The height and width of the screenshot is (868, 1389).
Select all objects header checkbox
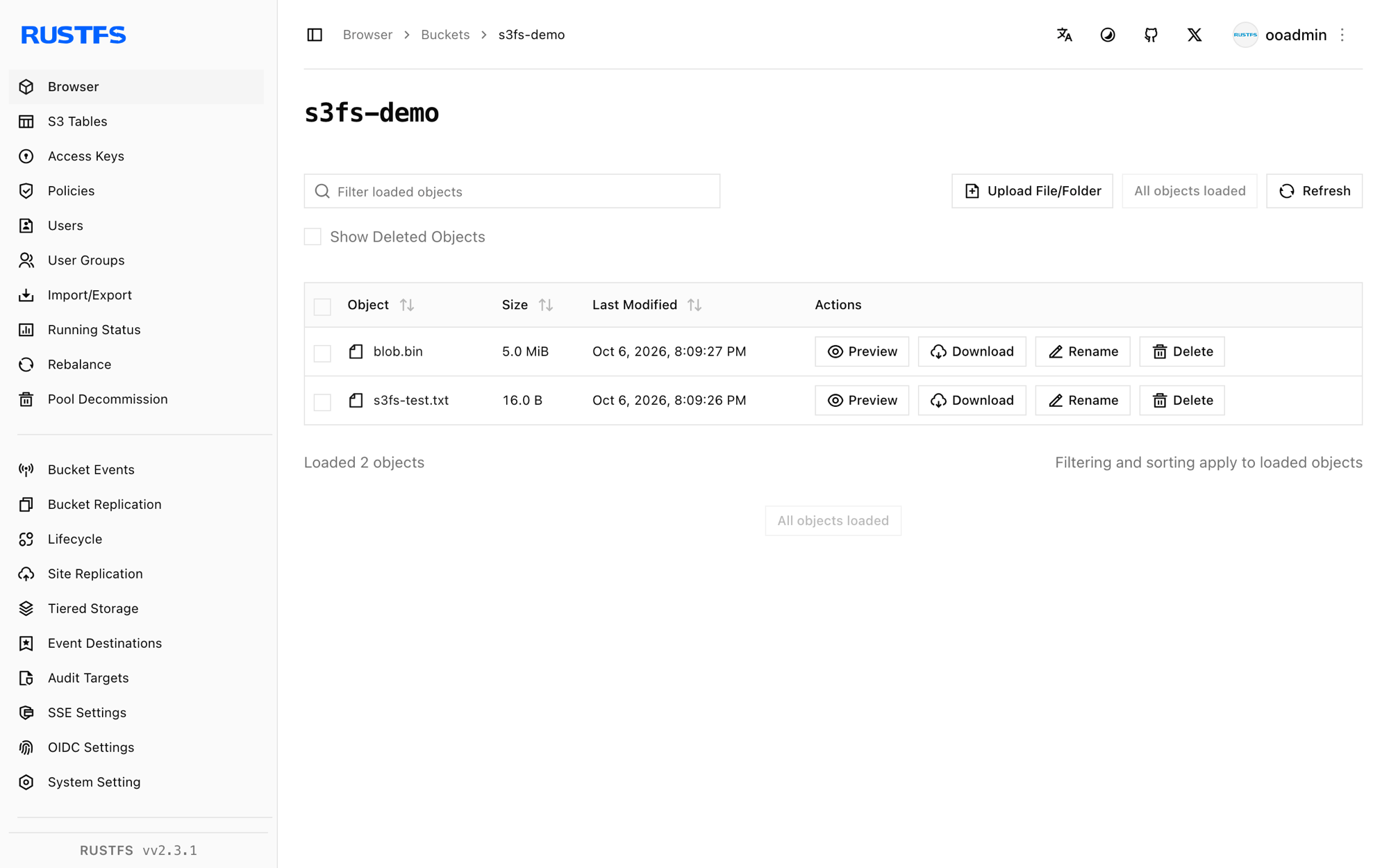[322, 306]
